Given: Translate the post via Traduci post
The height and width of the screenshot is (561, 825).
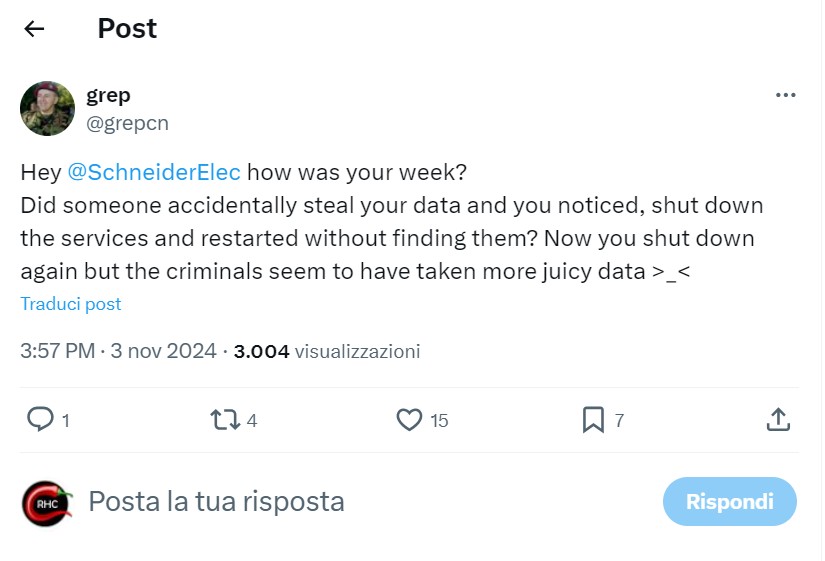Looking at the screenshot, I should click(x=71, y=303).
